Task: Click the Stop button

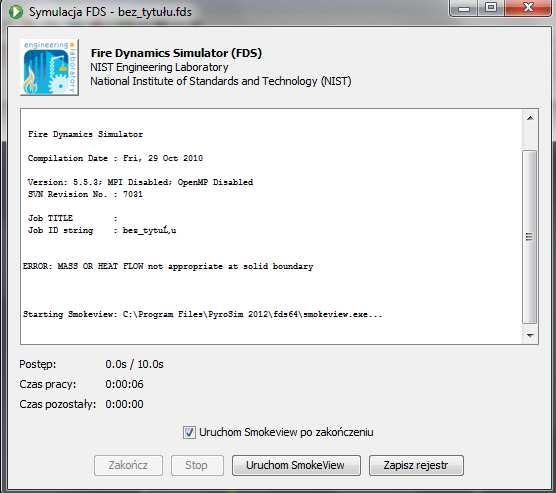Action: (x=197, y=465)
